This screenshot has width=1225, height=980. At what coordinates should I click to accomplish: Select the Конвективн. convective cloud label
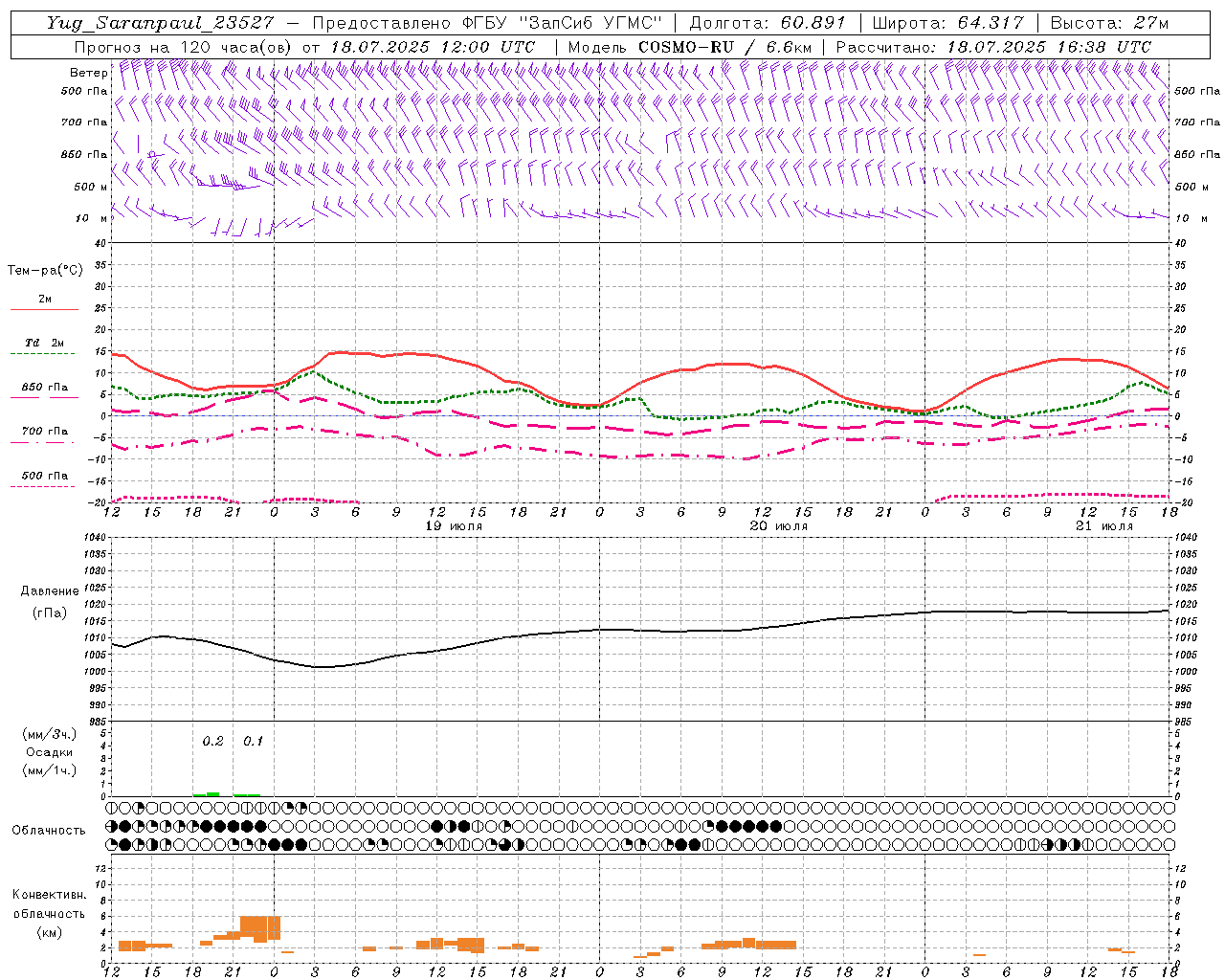coord(49,895)
